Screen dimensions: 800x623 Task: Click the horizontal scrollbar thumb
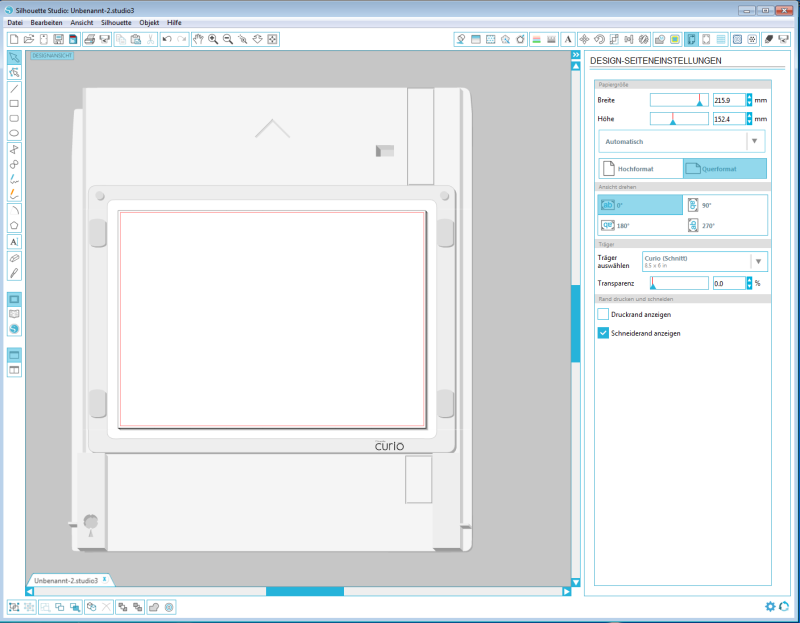pos(305,591)
